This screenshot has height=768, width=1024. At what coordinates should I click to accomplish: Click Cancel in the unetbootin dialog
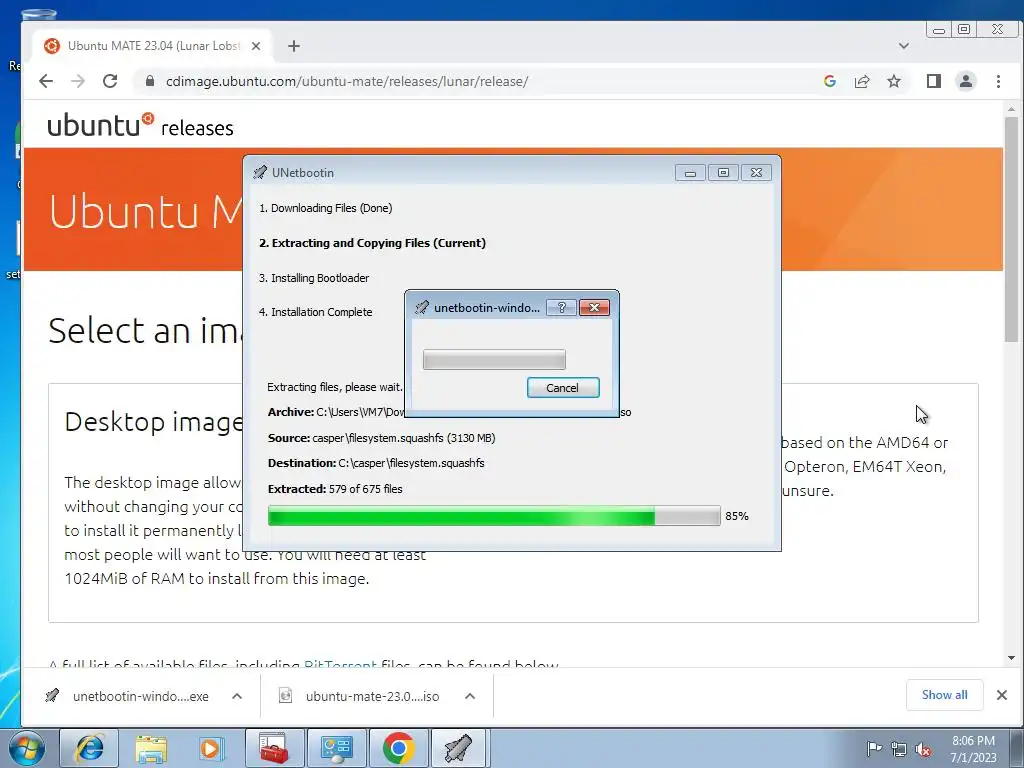(x=562, y=388)
